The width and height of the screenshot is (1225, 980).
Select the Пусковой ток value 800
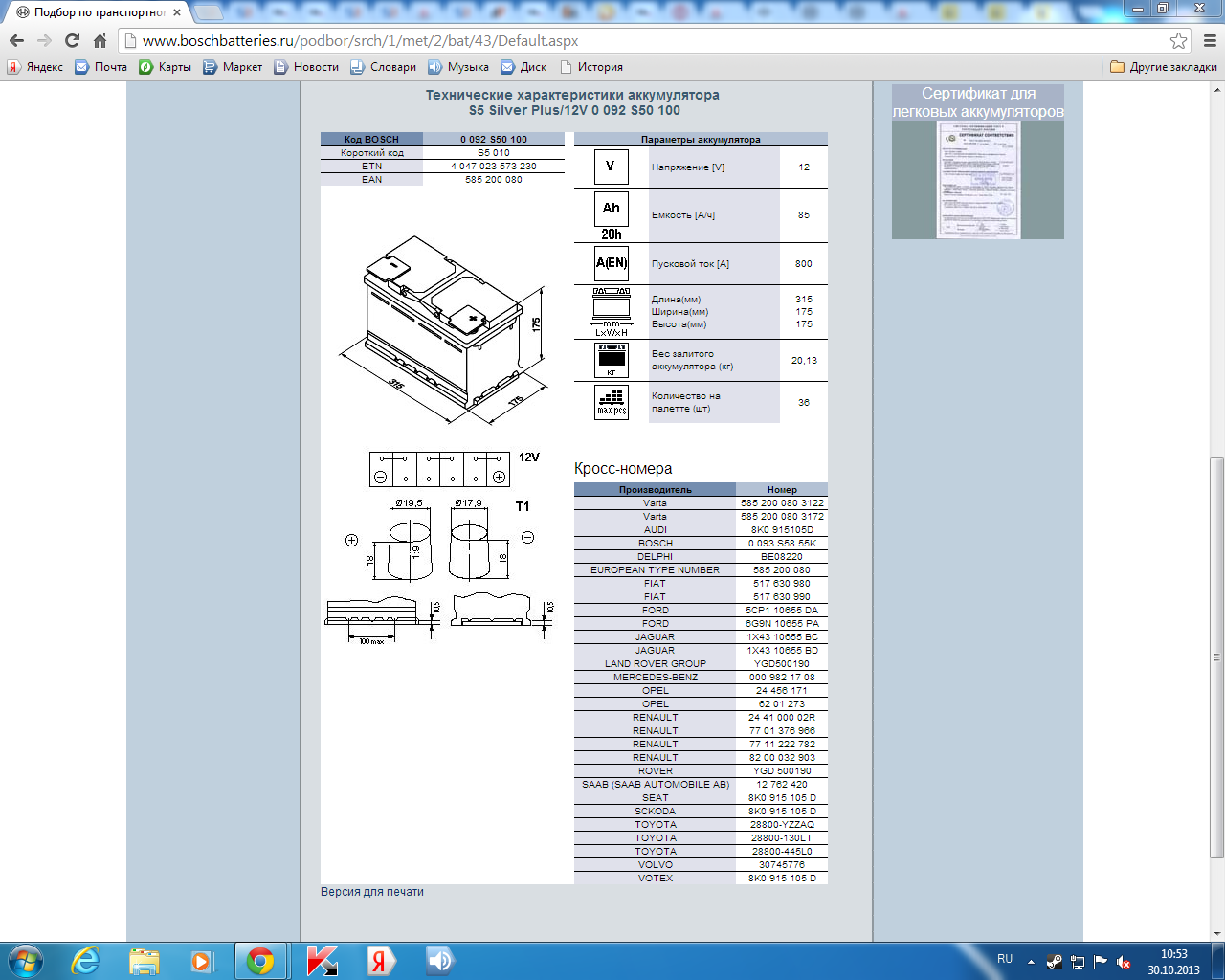(804, 264)
